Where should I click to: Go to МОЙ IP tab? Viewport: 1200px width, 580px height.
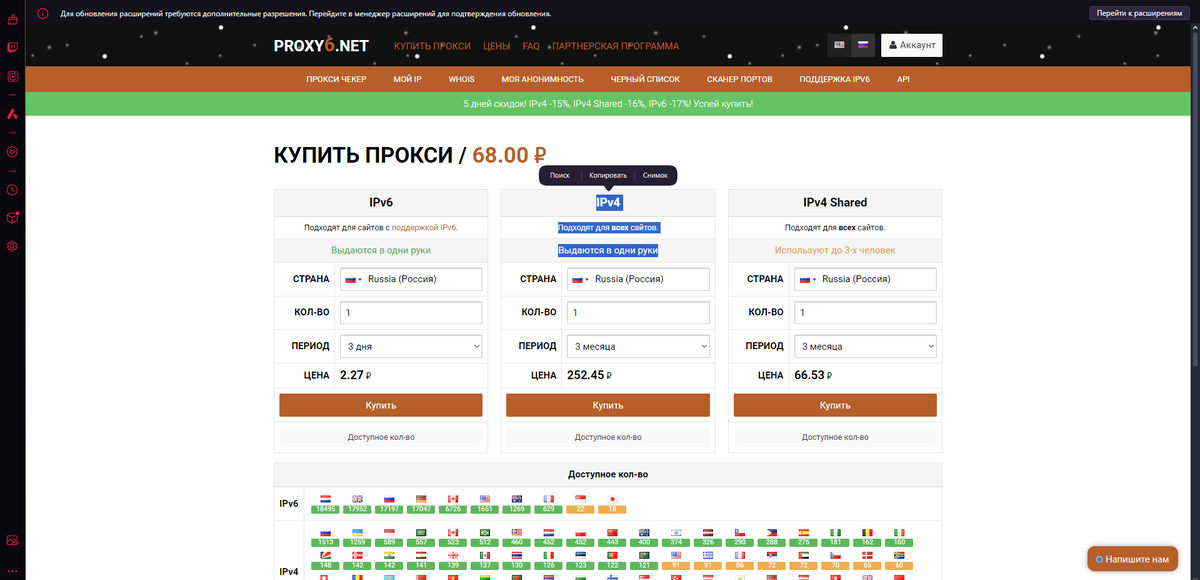pos(408,79)
